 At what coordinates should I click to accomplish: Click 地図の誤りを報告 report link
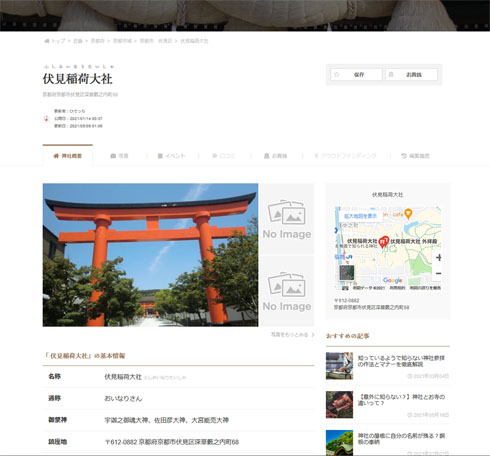425,288
